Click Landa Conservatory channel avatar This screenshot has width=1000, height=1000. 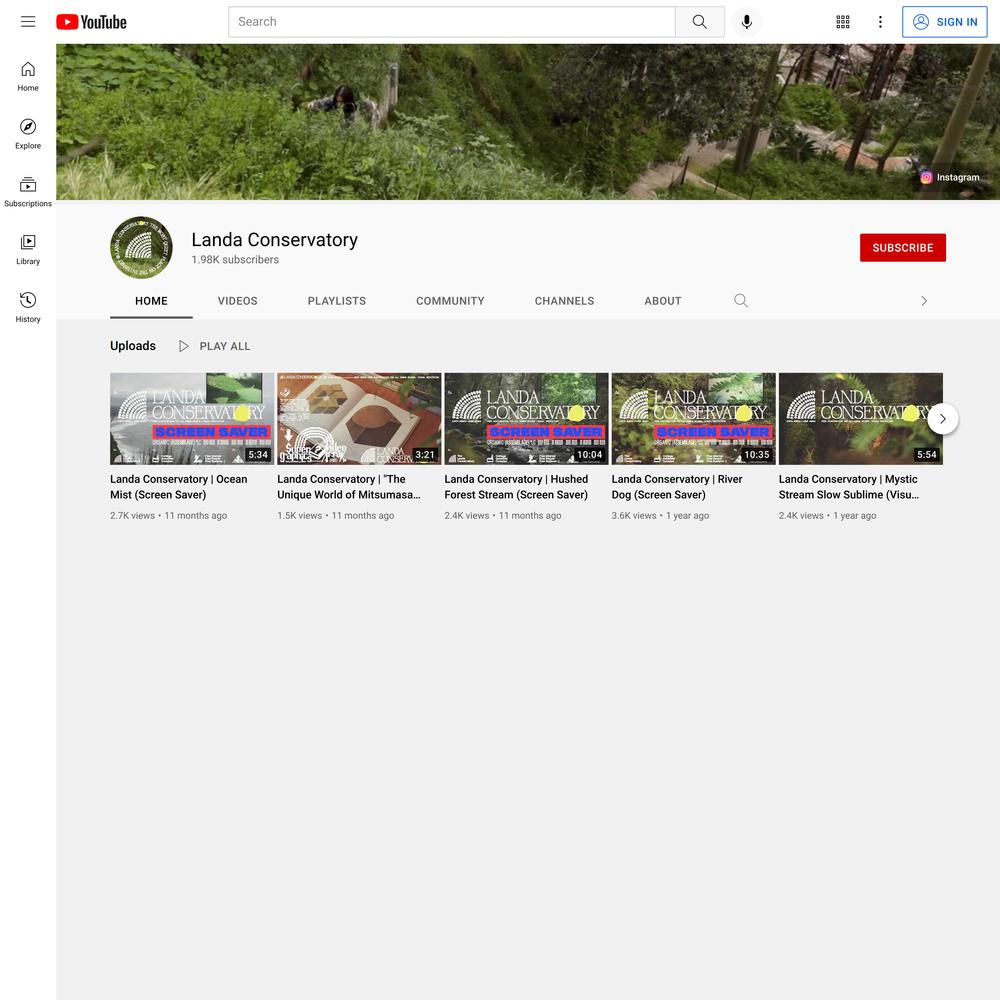pyautogui.click(x=142, y=247)
